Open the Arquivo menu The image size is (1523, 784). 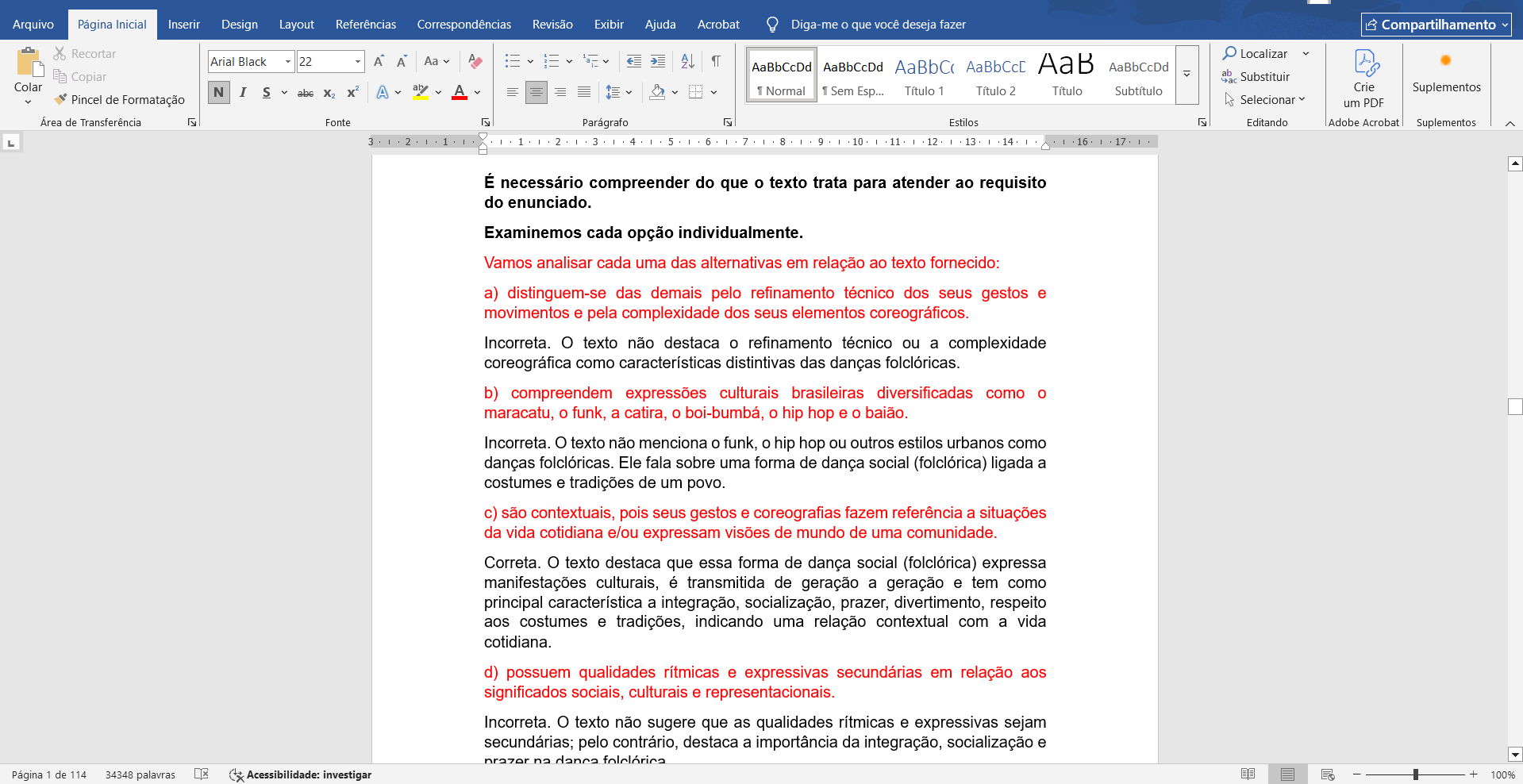click(x=33, y=25)
